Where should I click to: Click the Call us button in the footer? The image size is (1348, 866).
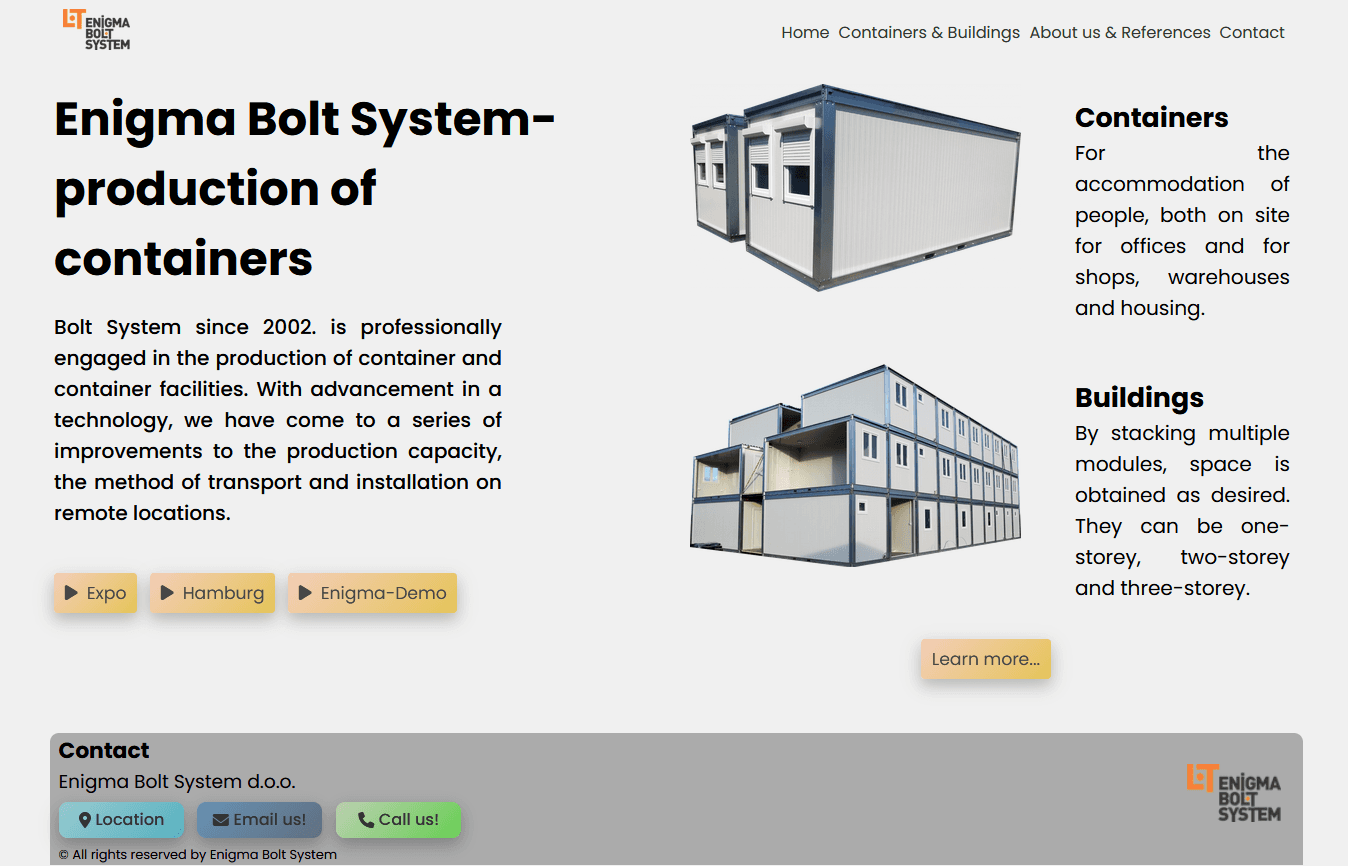(x=398, y=820)
